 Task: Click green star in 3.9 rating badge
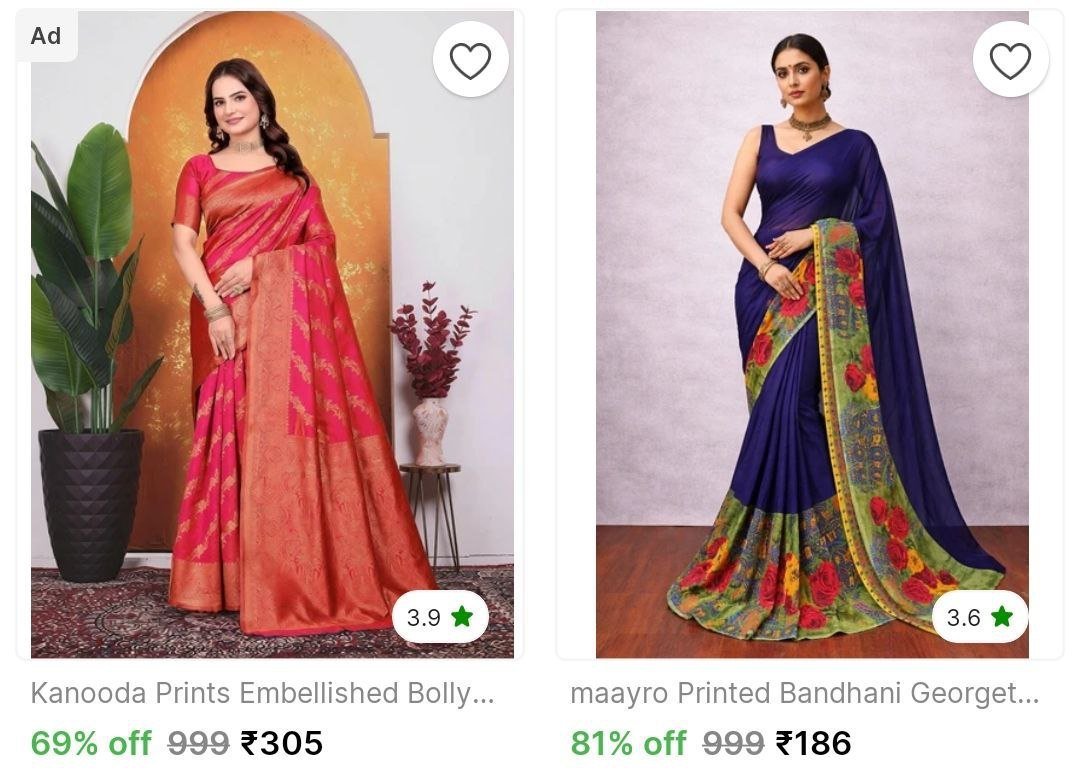tap(462, 616)
